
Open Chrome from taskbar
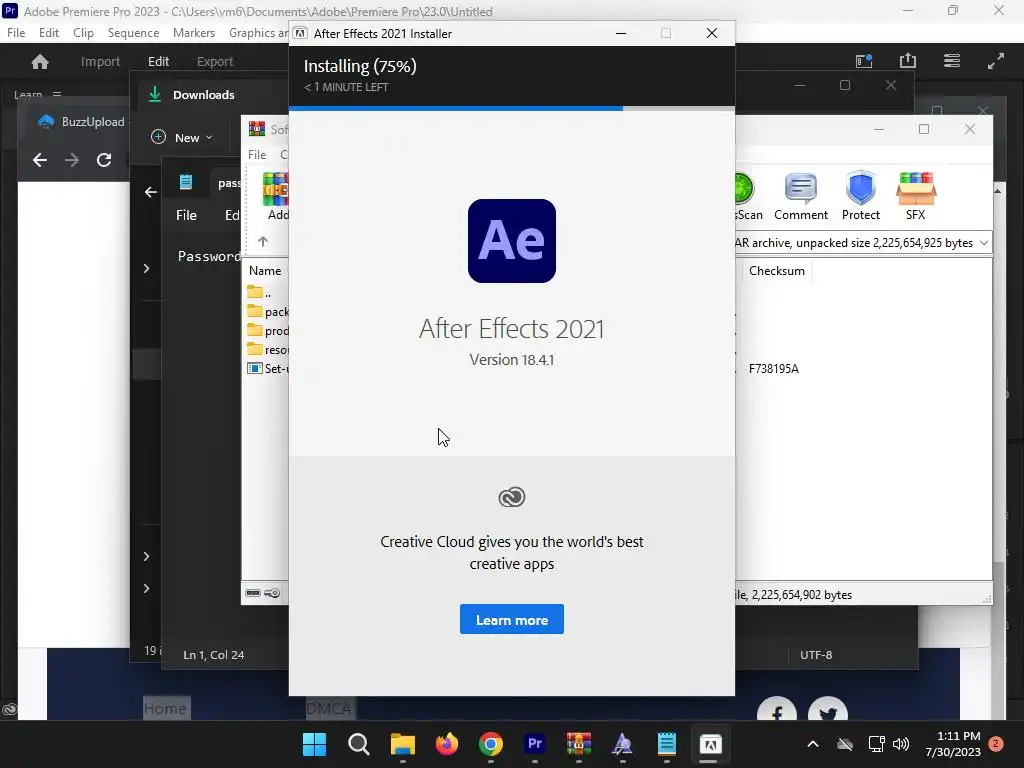coord(490,744)
